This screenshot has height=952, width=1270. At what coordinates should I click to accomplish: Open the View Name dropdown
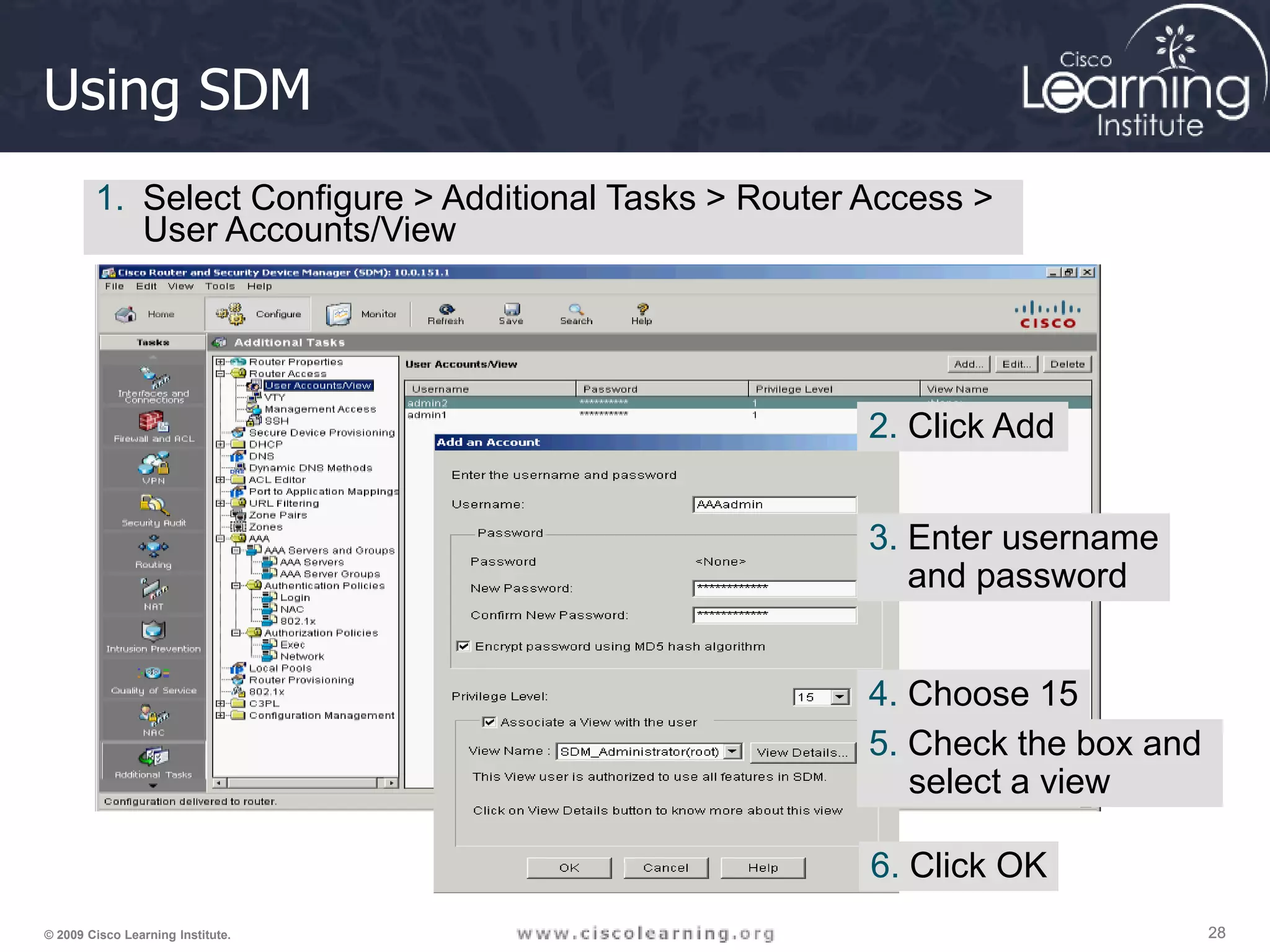click(733, 751)
